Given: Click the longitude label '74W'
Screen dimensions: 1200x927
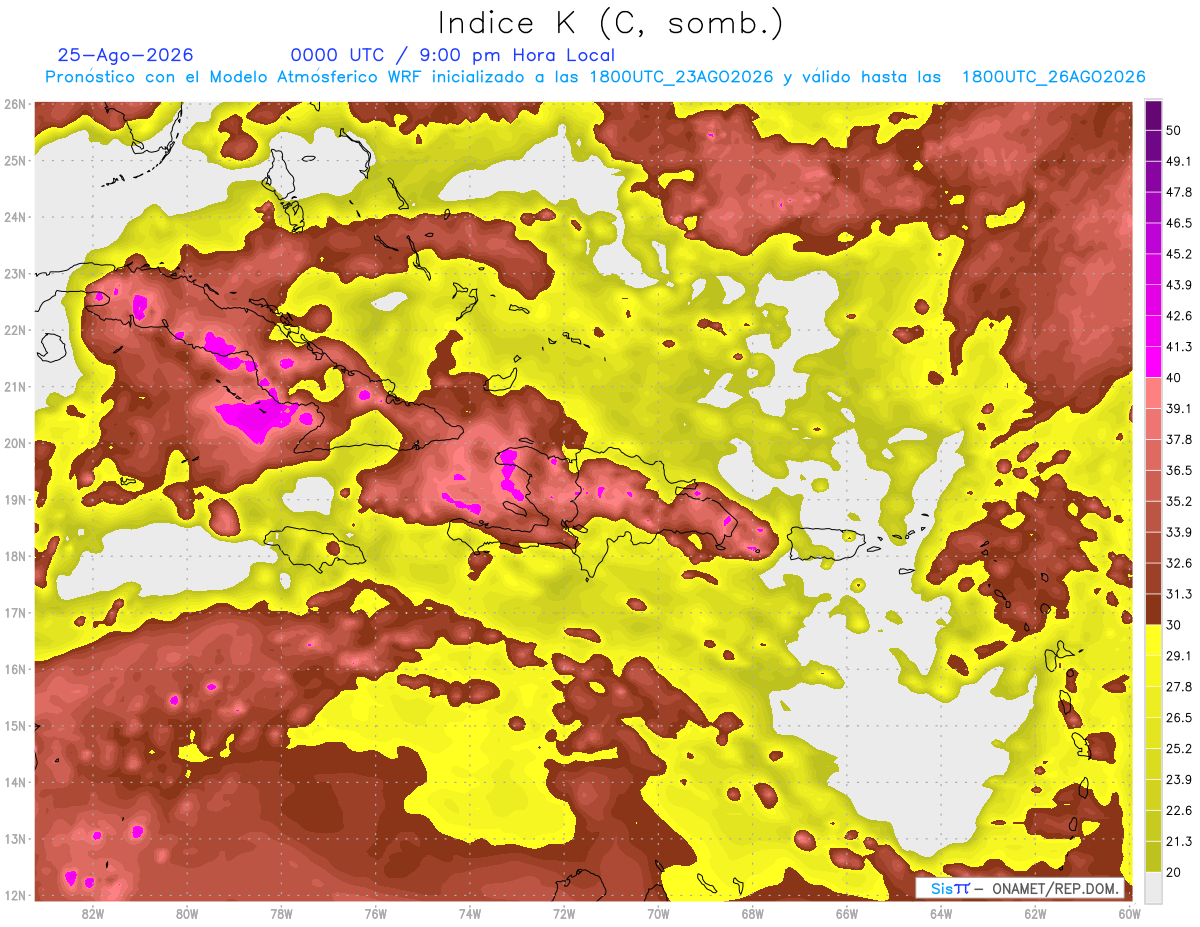Looking at the screenshot, I should click(470, 913).
